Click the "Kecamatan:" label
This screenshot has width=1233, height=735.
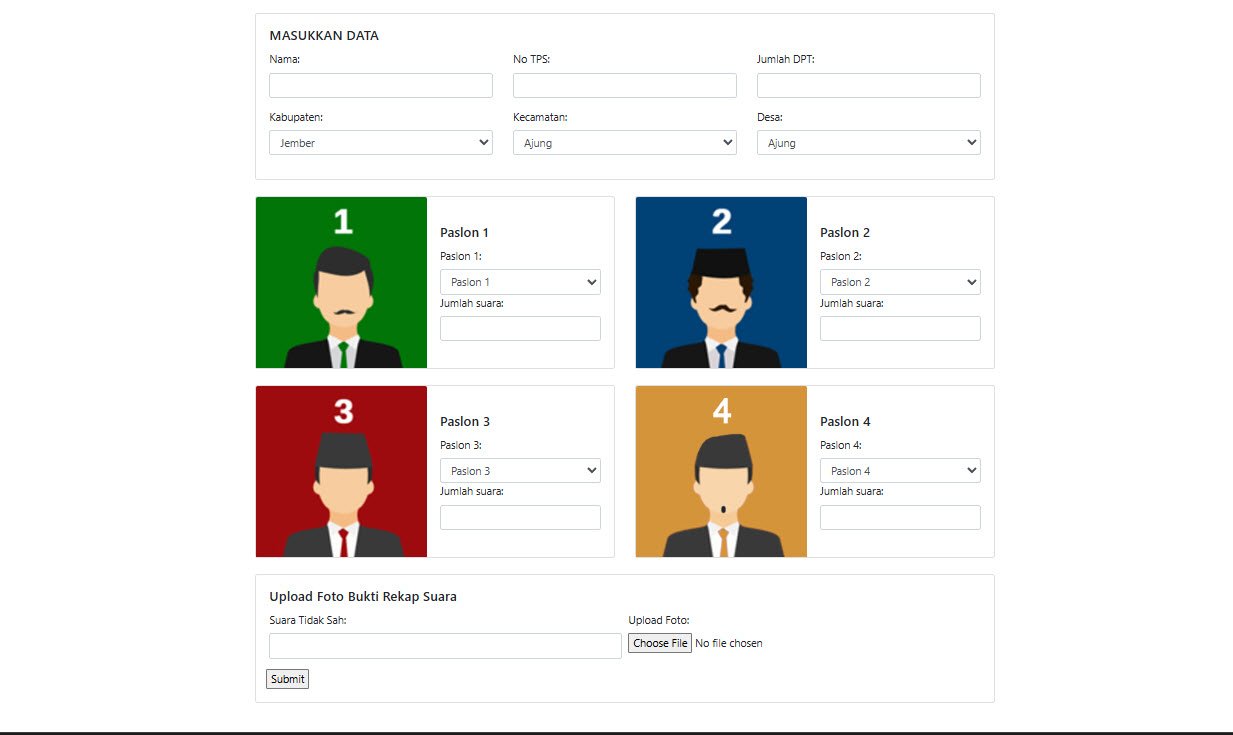point(540,117)
